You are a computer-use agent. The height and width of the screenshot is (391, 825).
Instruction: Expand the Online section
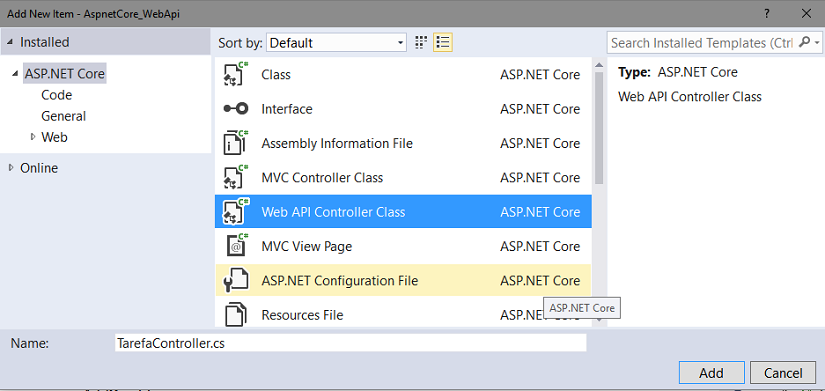point(12,168)
